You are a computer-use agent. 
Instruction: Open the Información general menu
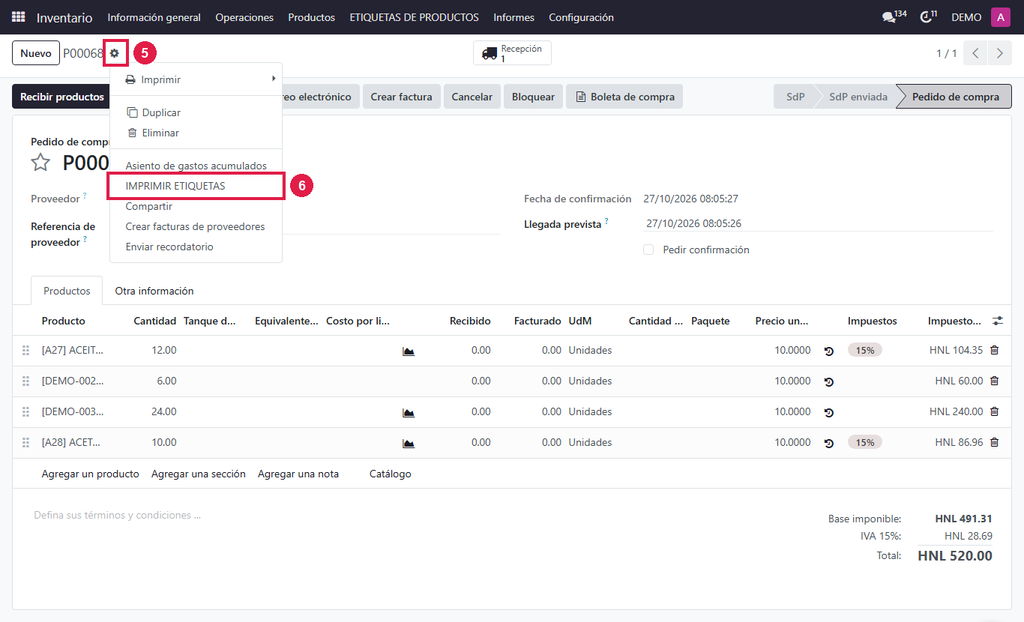[154, 18]
